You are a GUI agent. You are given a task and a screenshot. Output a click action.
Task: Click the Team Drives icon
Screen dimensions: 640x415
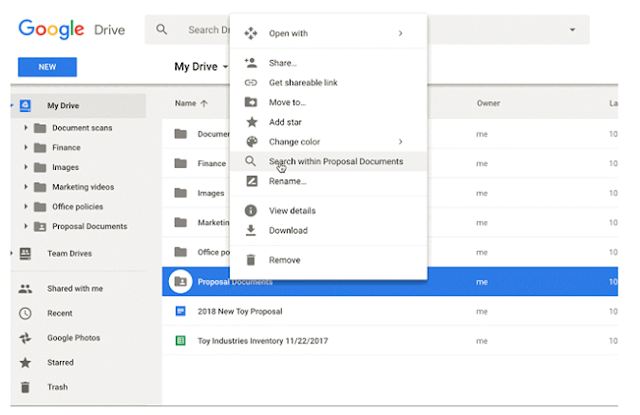(25, 253)
